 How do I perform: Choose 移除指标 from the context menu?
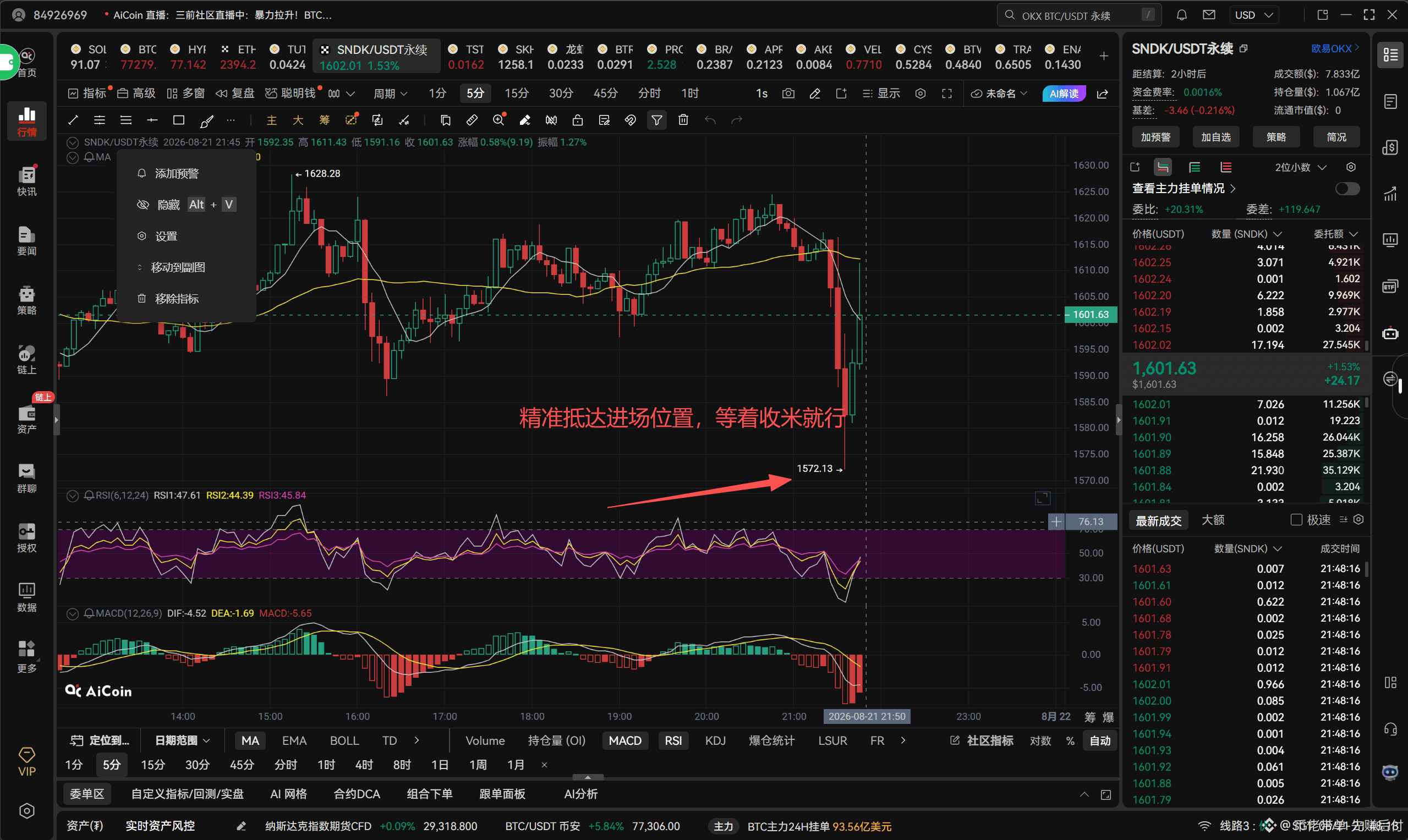185,298
